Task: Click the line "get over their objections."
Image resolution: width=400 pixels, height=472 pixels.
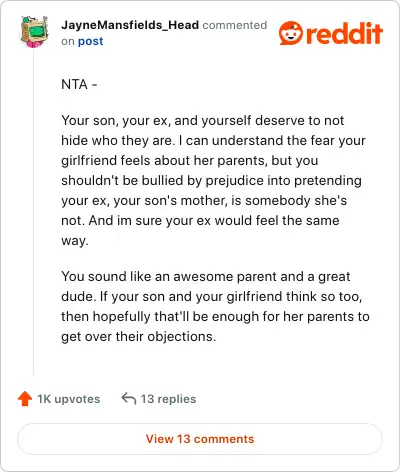Action: tap(139, 336)
